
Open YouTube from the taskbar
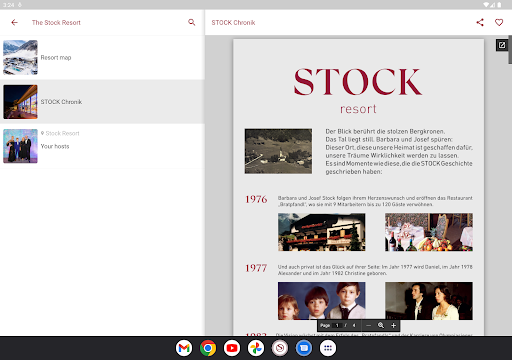232,348
